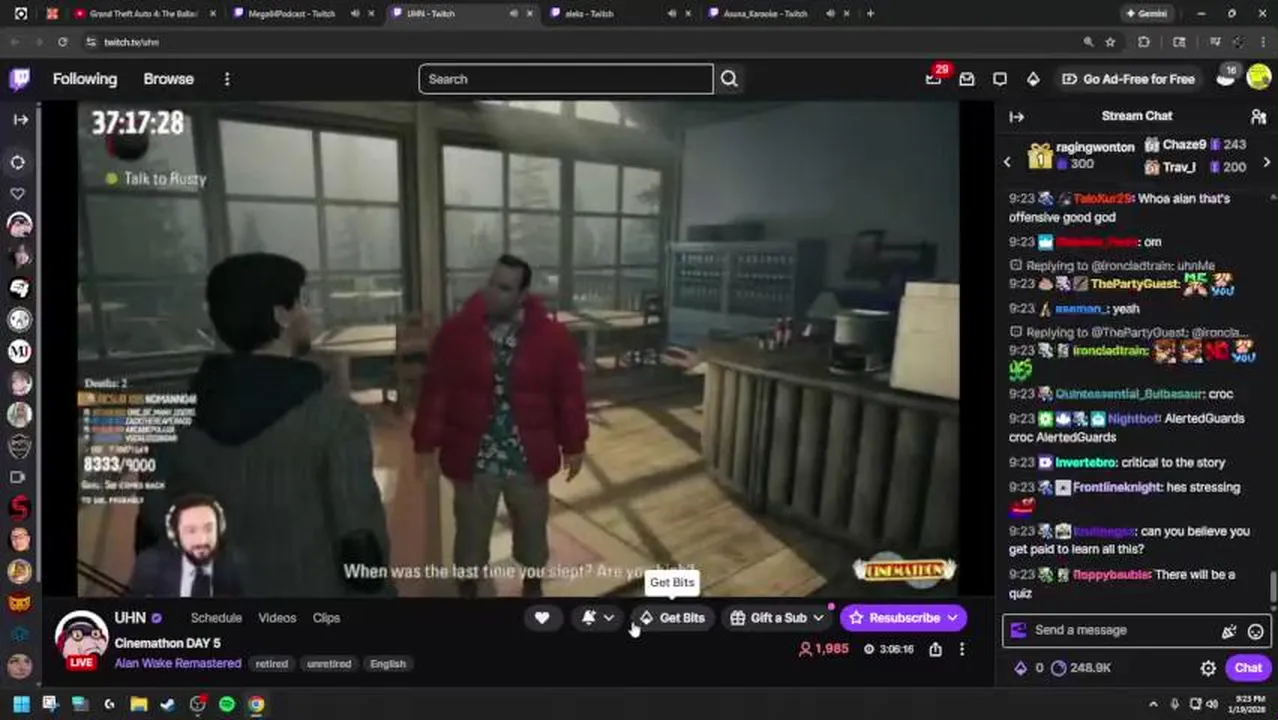The image size is (1278, 720).
Task: Open the Videos tab
Action: click(277, 618)
